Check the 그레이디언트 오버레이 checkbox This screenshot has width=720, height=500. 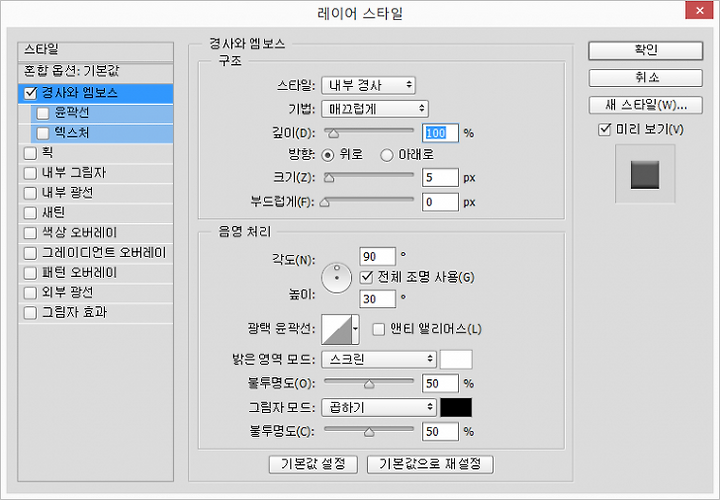[x=30, y=253]
